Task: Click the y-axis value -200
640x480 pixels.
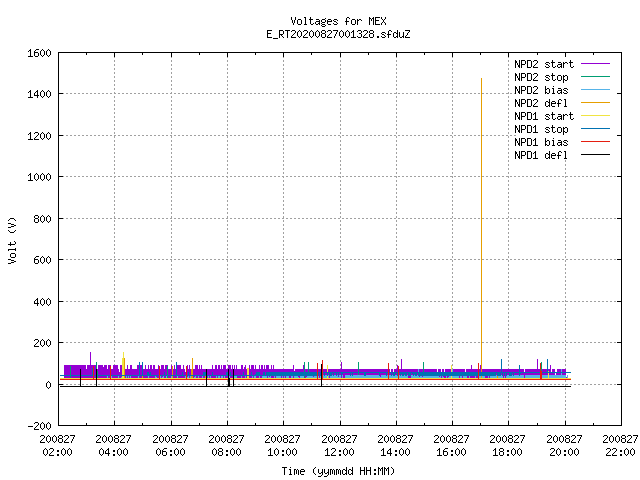Action: point(39,426)
